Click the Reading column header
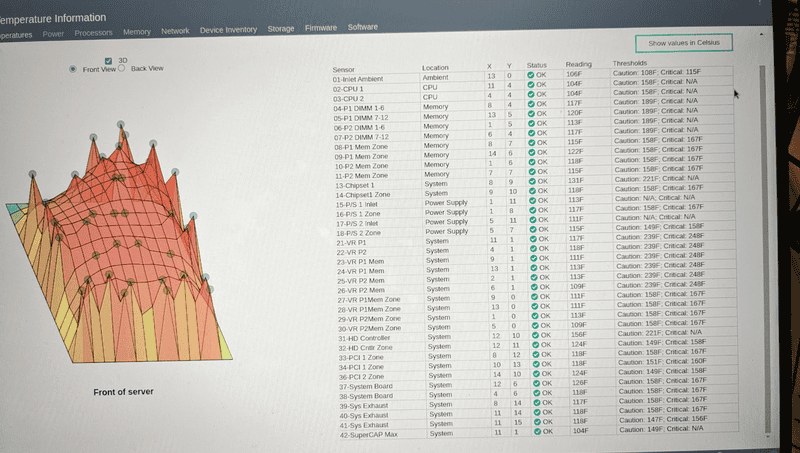Viewport: 800px width, 453px height. pyautogui.click(x=579, y=64)
